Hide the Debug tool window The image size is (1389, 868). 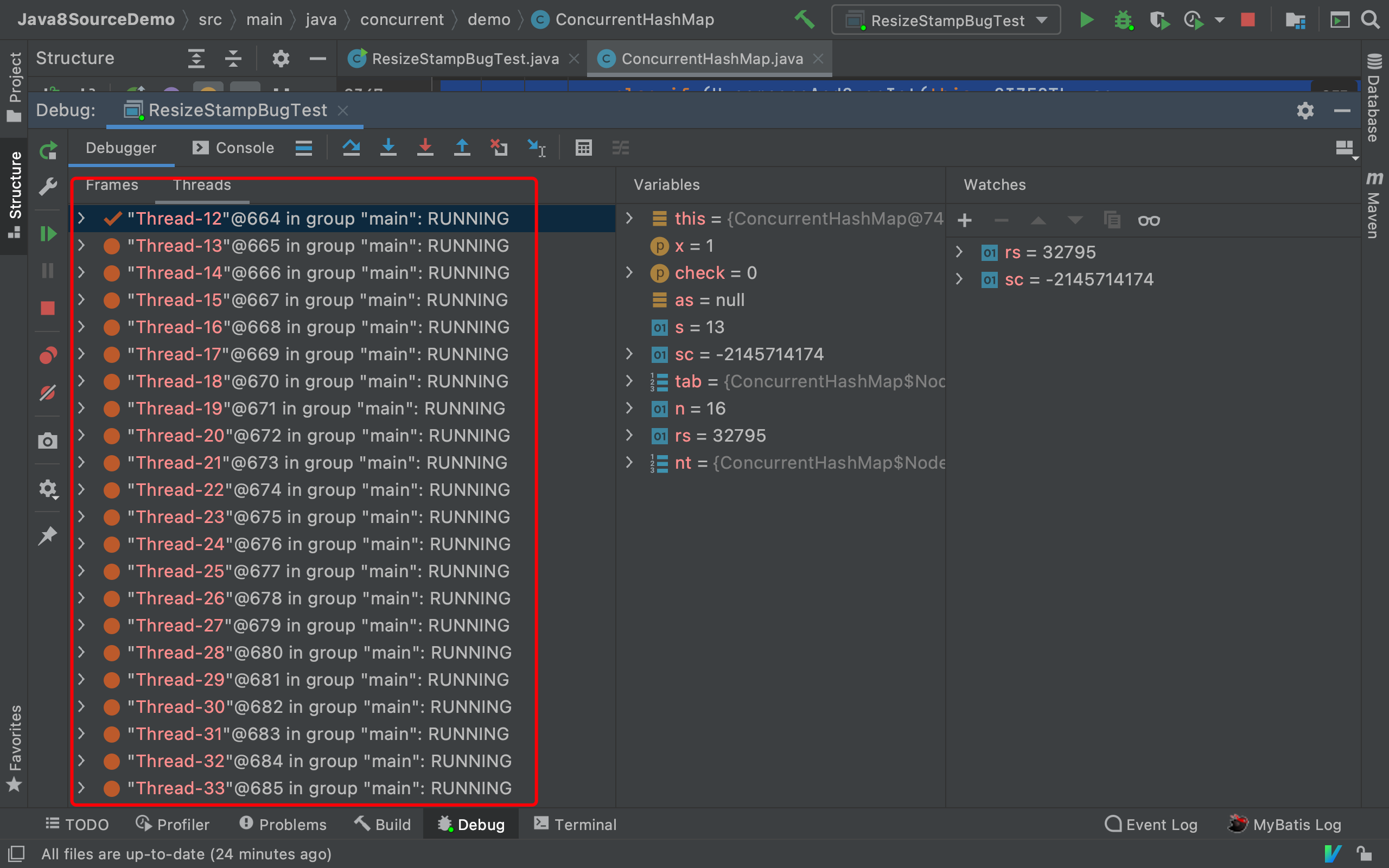click(1342, 110)
